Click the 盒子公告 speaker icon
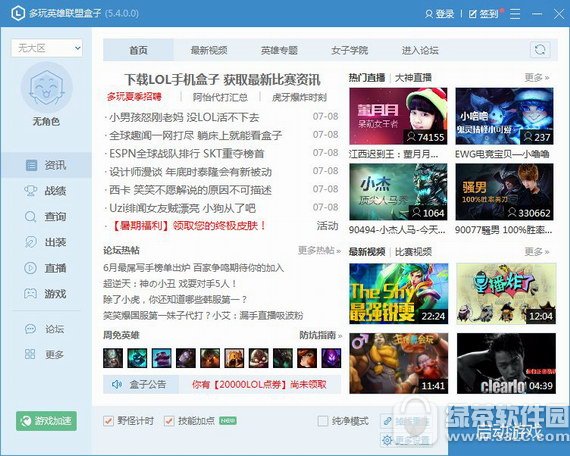 (x=117, y=384)
